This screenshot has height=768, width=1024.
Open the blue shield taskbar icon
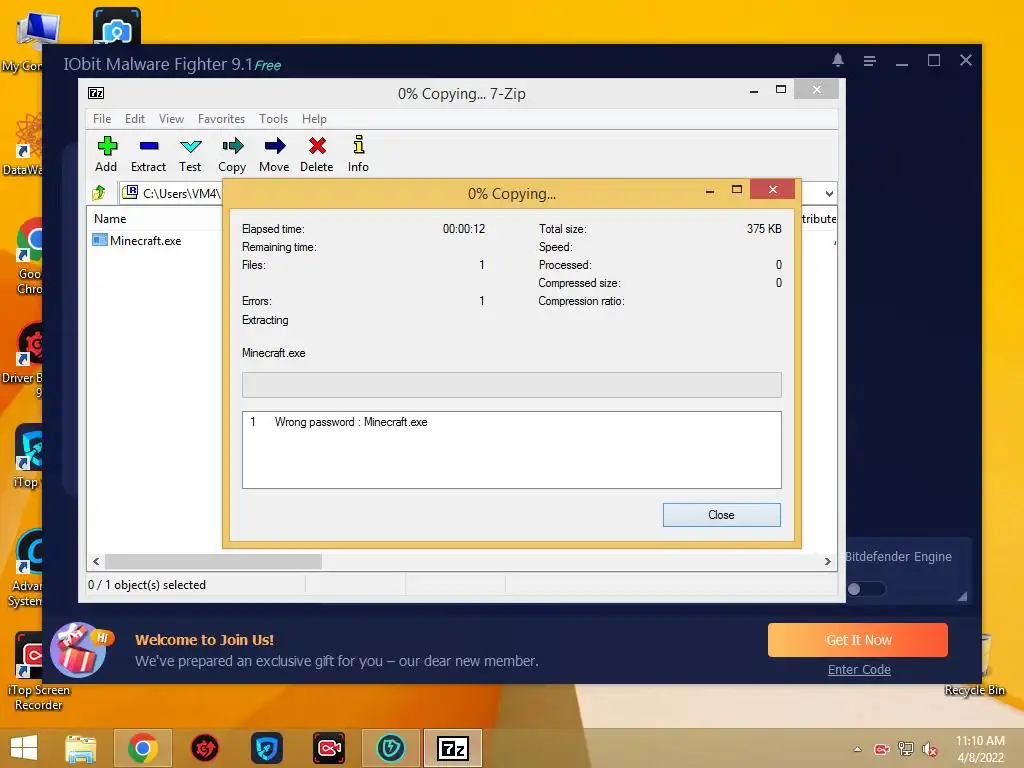point(266,748)
